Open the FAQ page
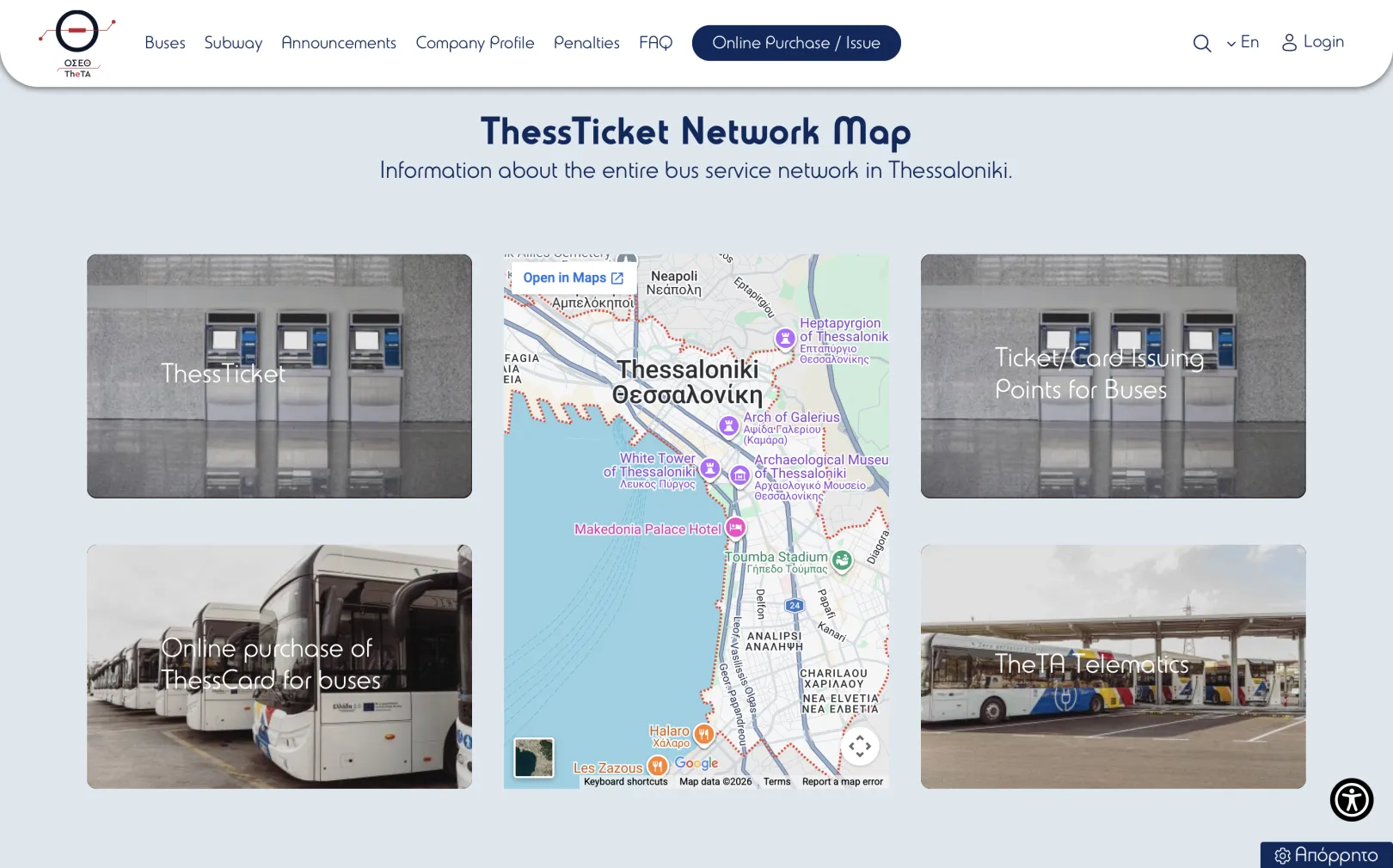 click(x=656, y=43)
